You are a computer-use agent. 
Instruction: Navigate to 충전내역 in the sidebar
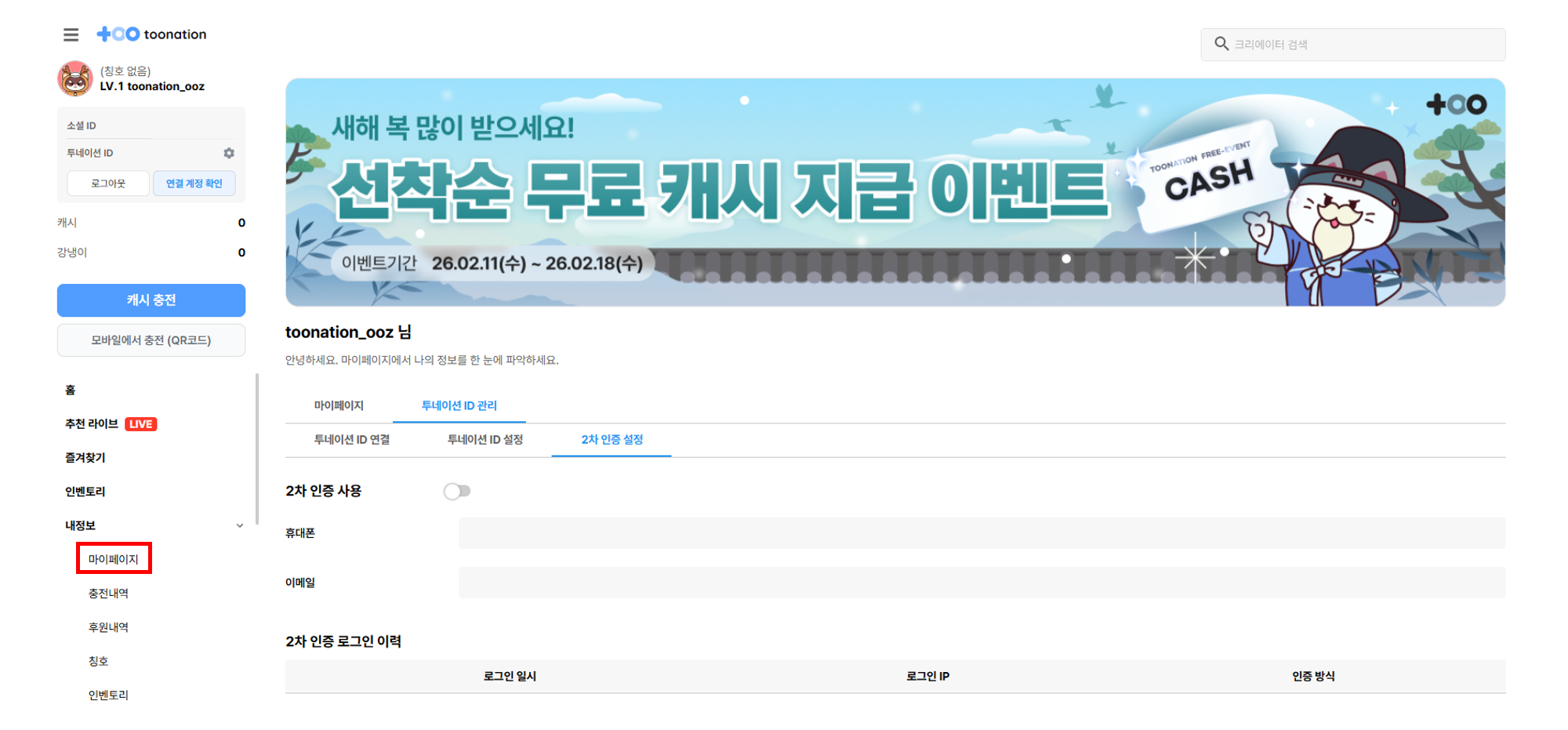tap(107, 593)
